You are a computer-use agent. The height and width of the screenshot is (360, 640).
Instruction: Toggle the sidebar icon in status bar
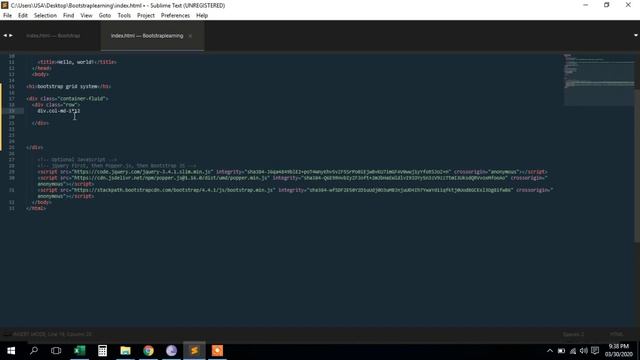[x=6, y=334]
